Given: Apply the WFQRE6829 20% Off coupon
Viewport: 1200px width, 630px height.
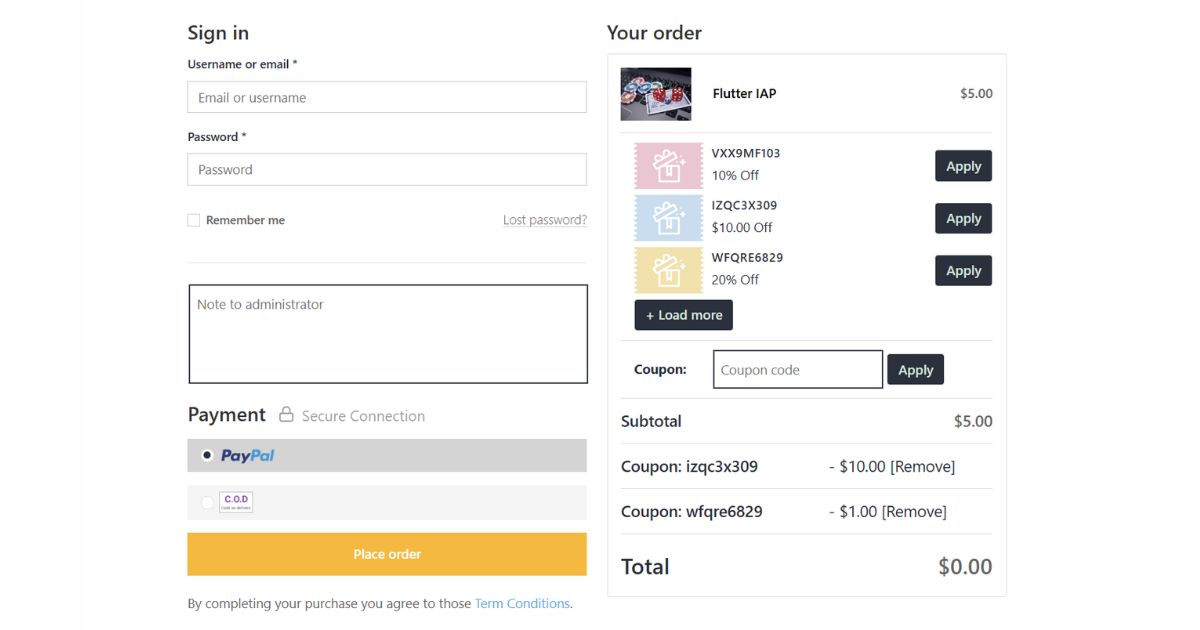Looking at the screenshot, I should tap(962, 270).
